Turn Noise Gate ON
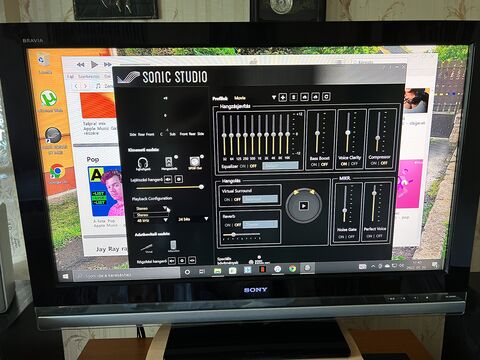The height and width of the screenshot is (360, 480). coord(341,237)
